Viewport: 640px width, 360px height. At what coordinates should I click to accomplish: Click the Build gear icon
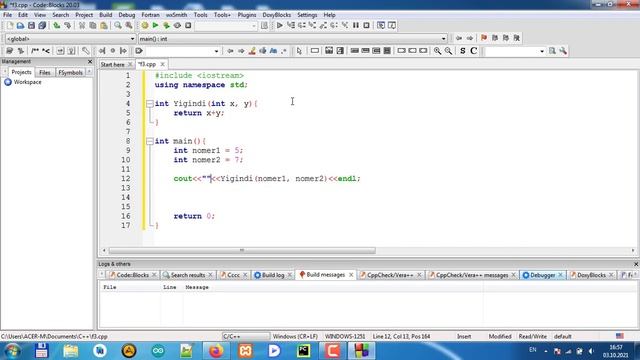pyautogui.click(x=145, y=26)
